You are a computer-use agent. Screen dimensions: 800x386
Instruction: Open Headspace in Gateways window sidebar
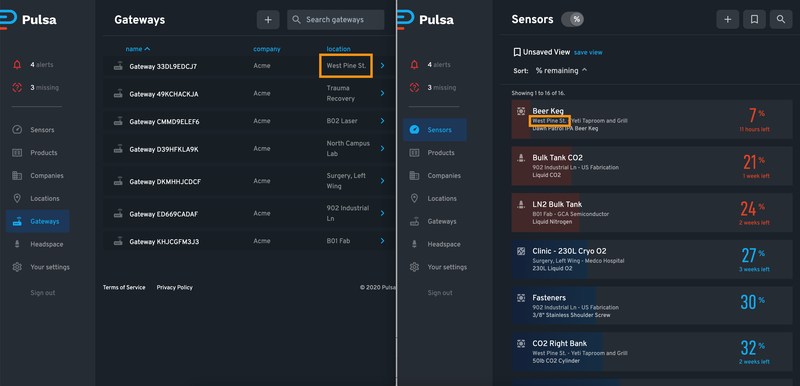(x=38, y=244)
